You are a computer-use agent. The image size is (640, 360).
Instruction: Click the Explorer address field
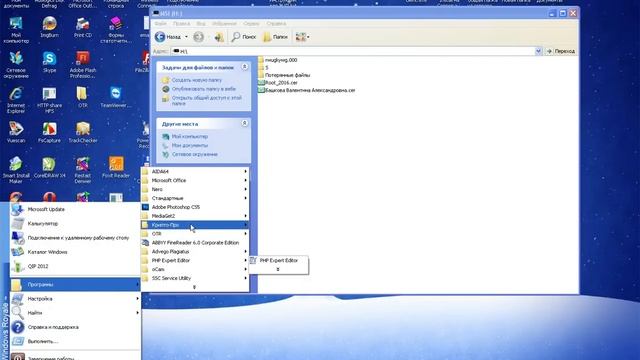coord(353,51)
